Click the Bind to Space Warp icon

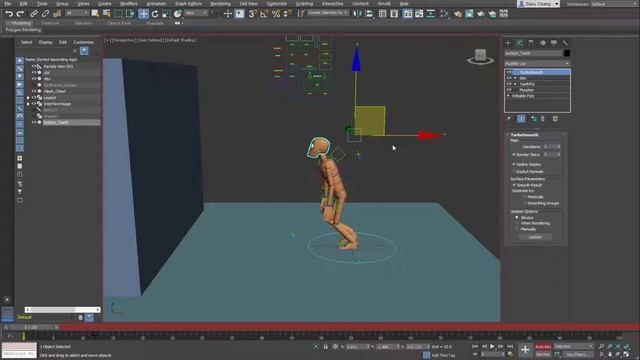pyautogui.click(x=57, y=14)
